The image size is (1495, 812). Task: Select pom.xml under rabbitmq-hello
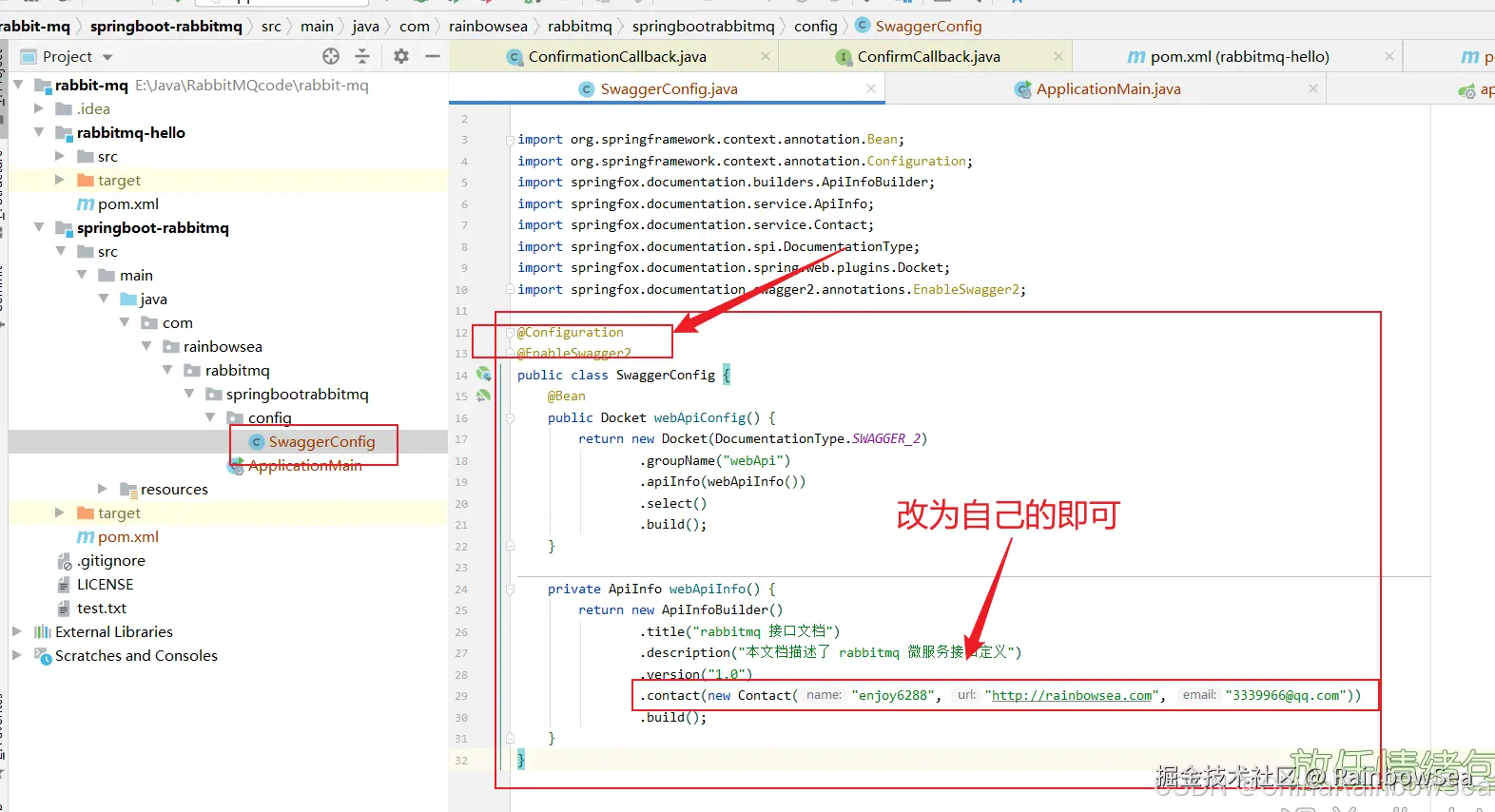coord(128,203)
